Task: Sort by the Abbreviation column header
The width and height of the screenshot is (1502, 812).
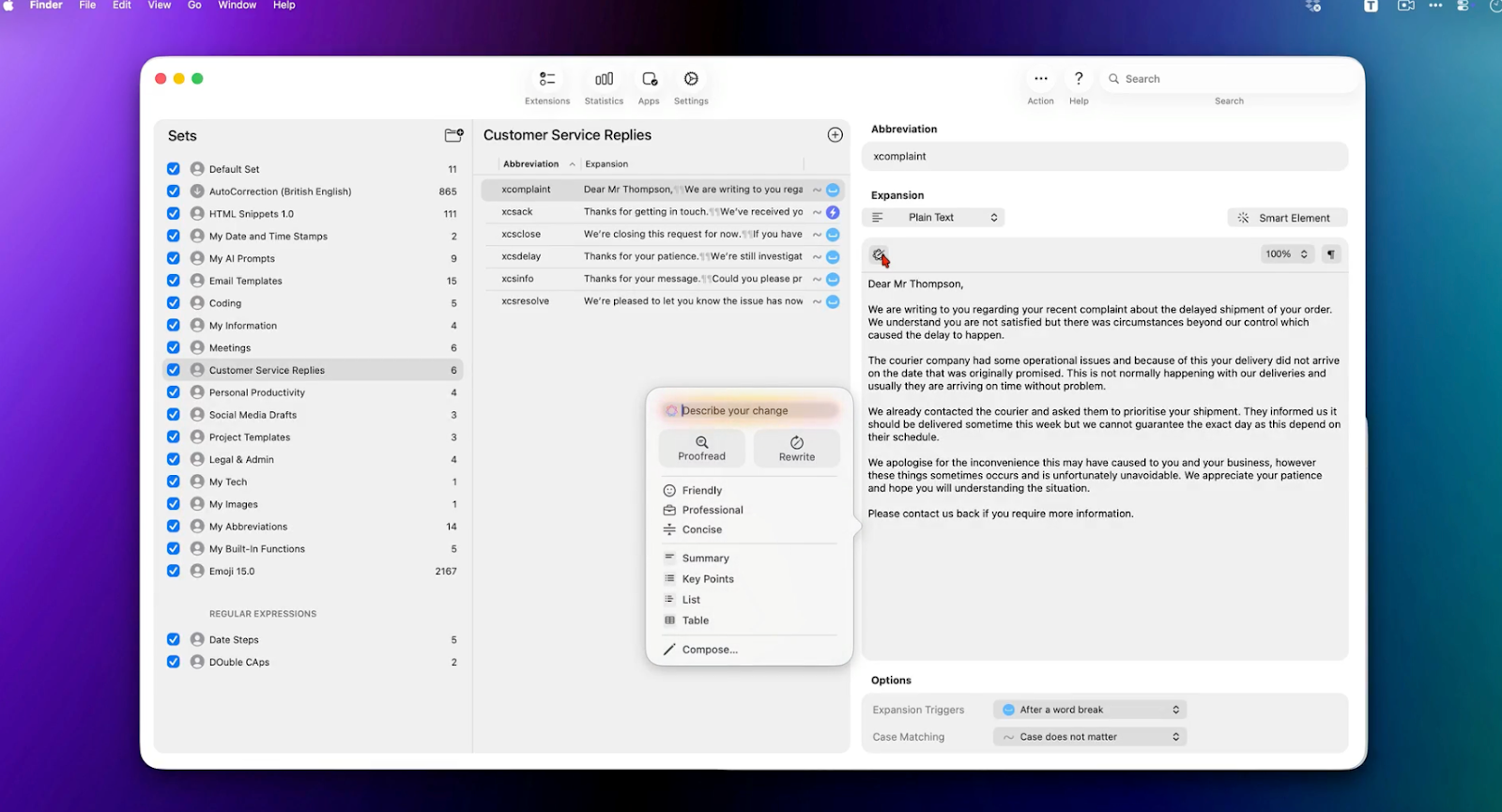Action: pyautogui.click(x=531, y=164)
